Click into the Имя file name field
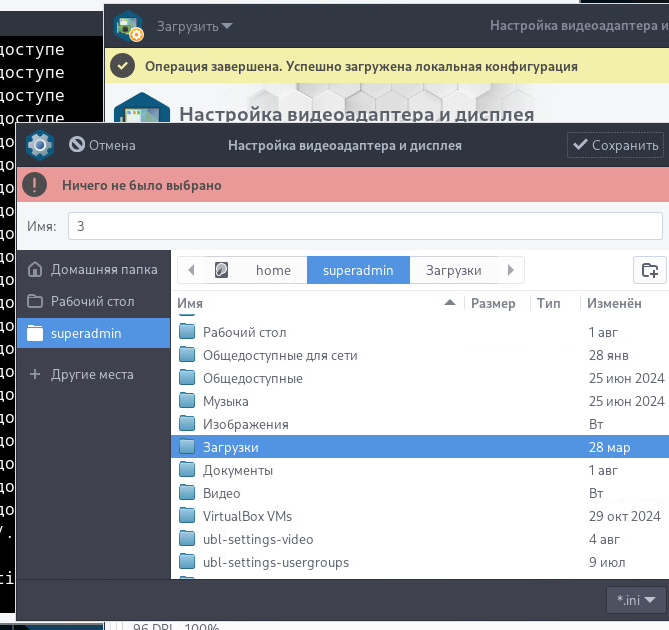The height and width of the screenshot is (630, 669). tap(365, 226)
